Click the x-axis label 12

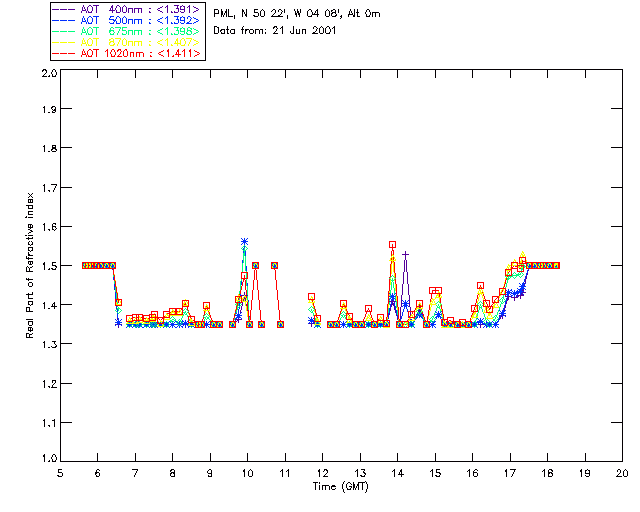pyautogui.click(x=322, y=474)
